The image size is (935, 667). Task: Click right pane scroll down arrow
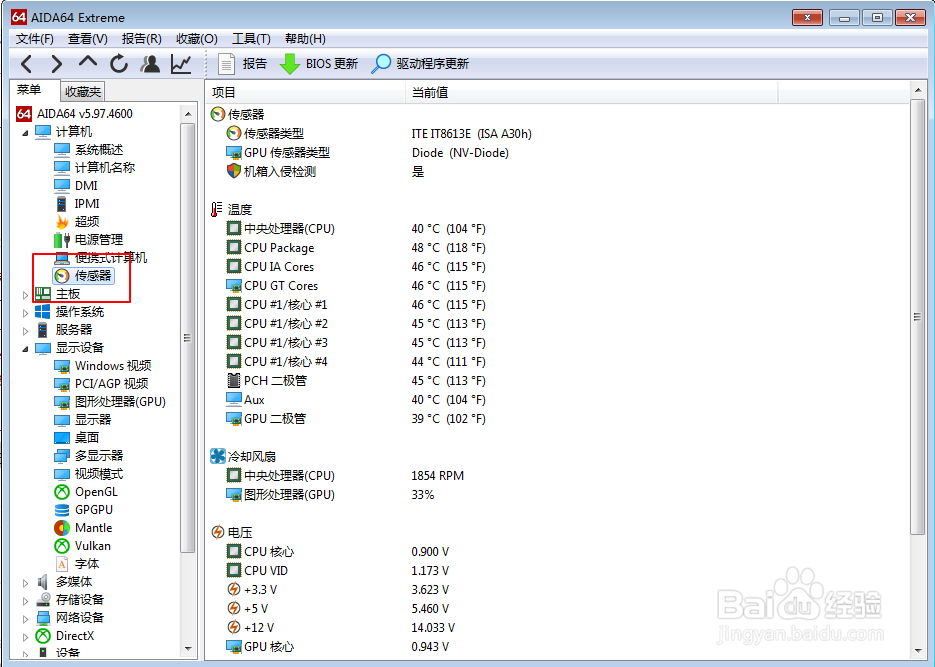(917, 651)
